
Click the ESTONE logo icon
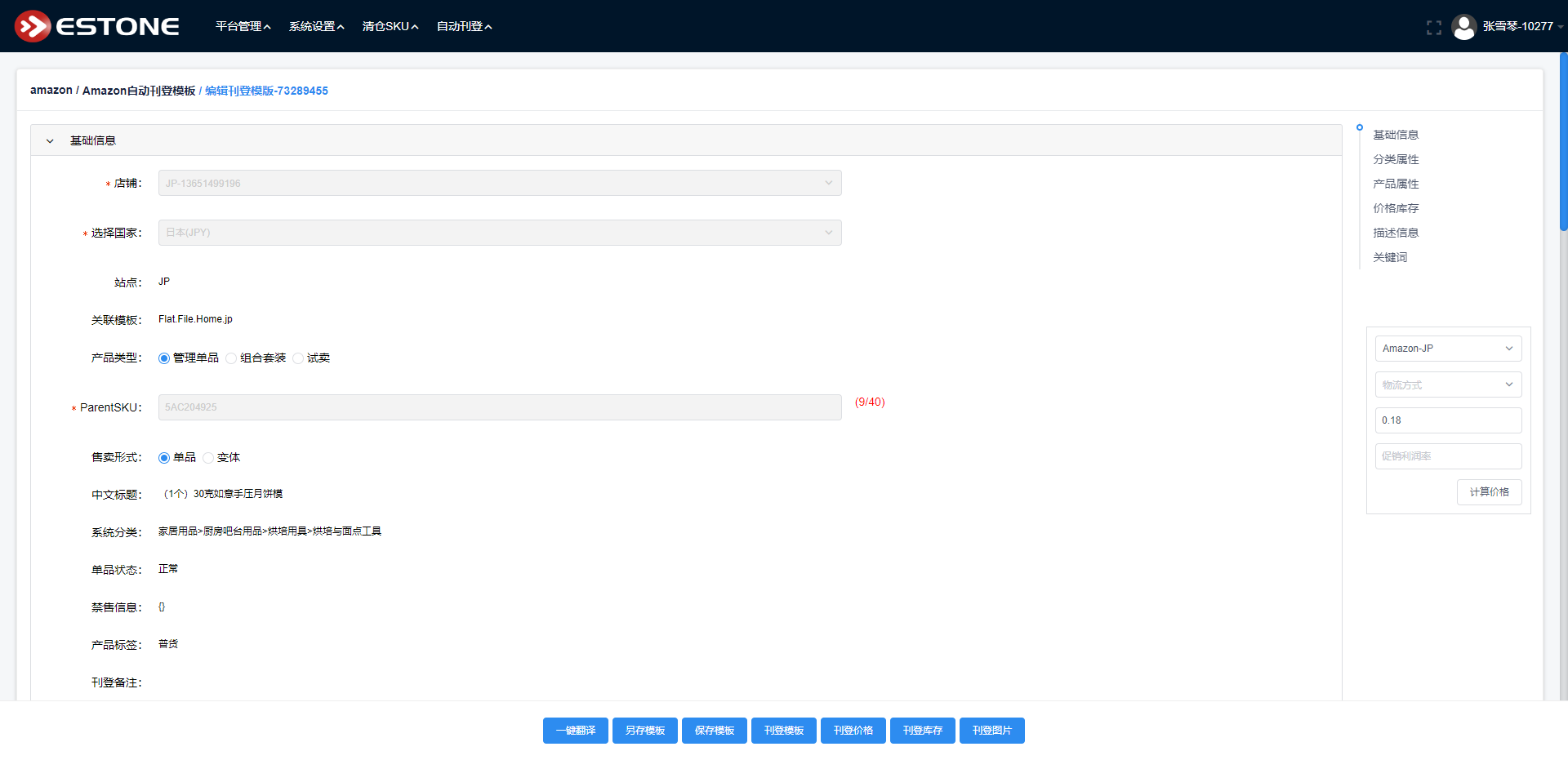[x=33, y=26]
